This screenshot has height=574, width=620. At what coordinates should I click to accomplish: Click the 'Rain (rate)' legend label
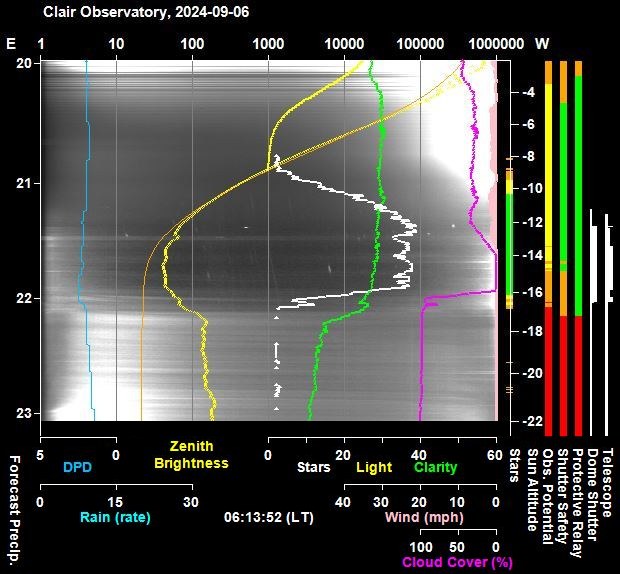click(x=115, y=517)
